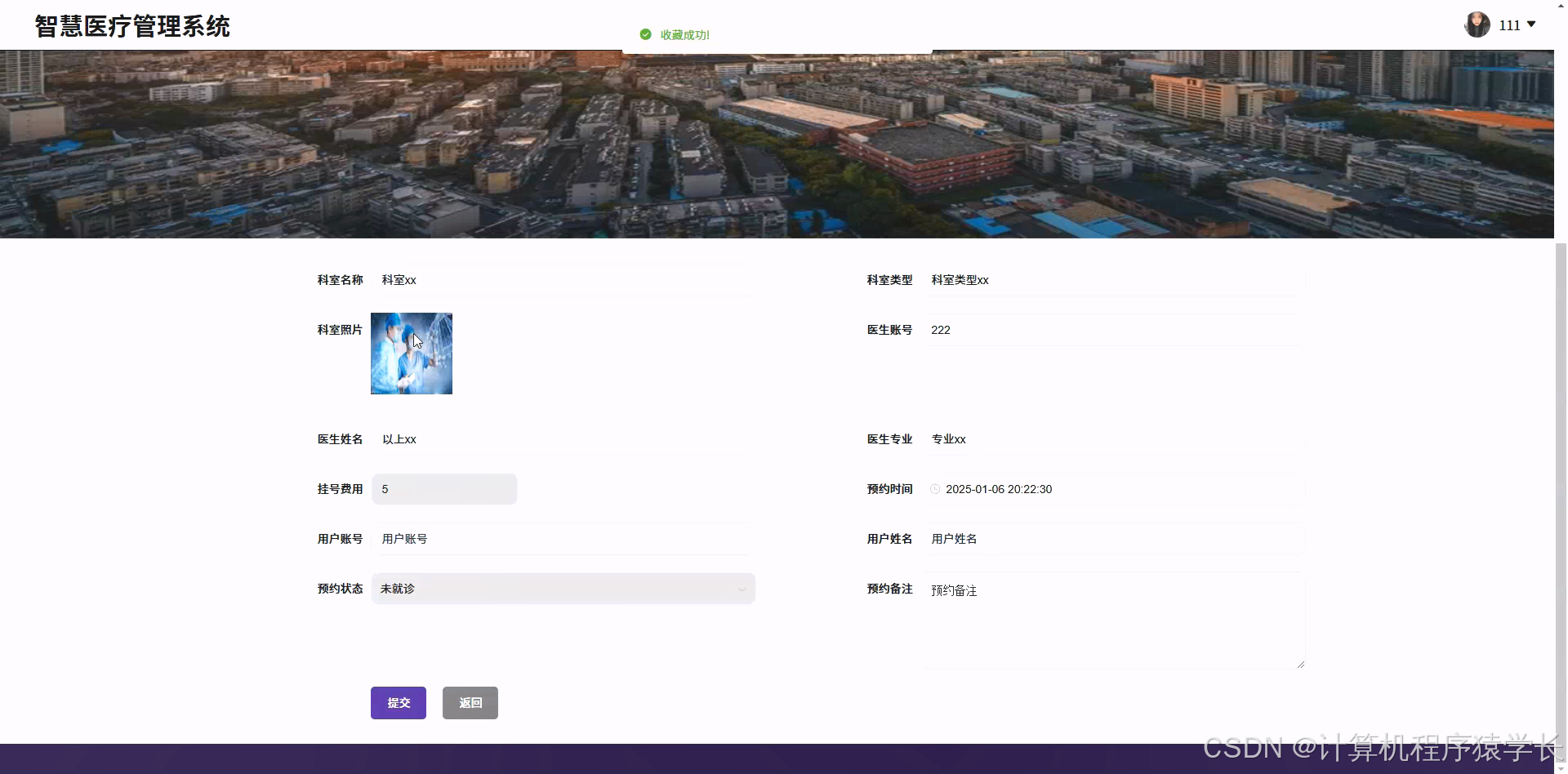Viewport: 1568px width, 774px height.
Task: Click the 医生专业 input field
Action: point(1112,439)
